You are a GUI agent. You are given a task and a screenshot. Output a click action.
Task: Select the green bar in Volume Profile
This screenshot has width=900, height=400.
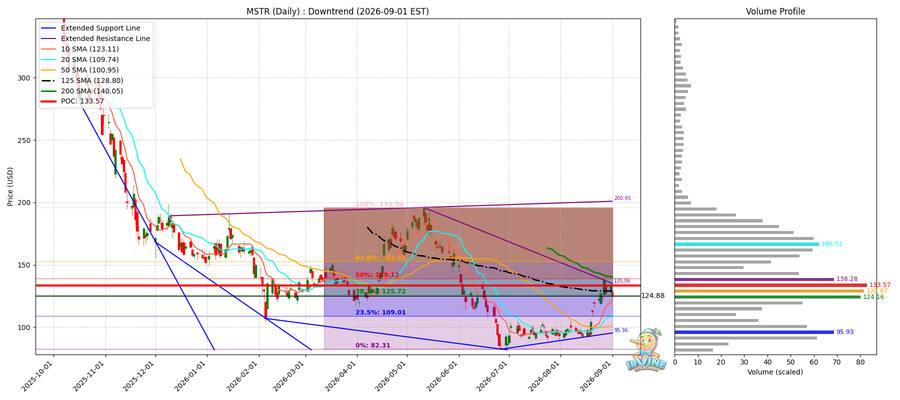point(768,297)
